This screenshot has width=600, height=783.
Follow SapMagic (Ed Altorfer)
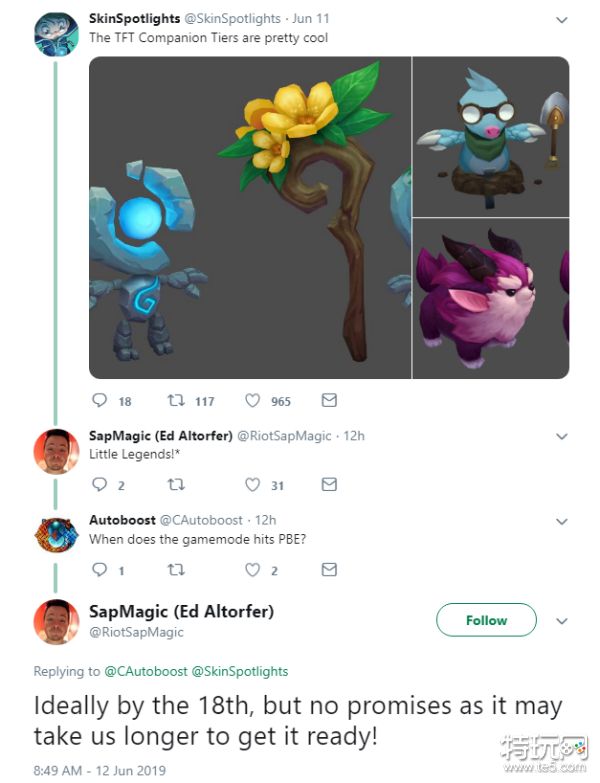[x=486, y=620]
